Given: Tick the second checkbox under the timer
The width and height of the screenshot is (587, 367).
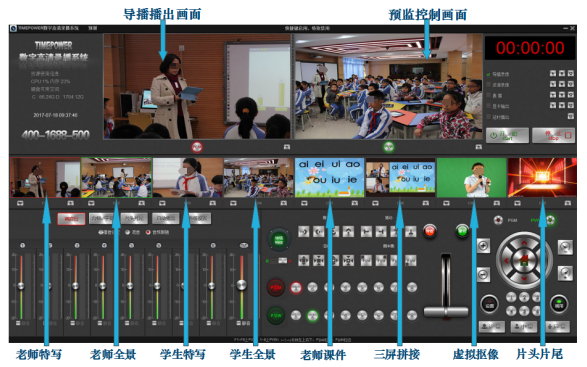Looking at the screenshot, I should click(x=489, y=85).
